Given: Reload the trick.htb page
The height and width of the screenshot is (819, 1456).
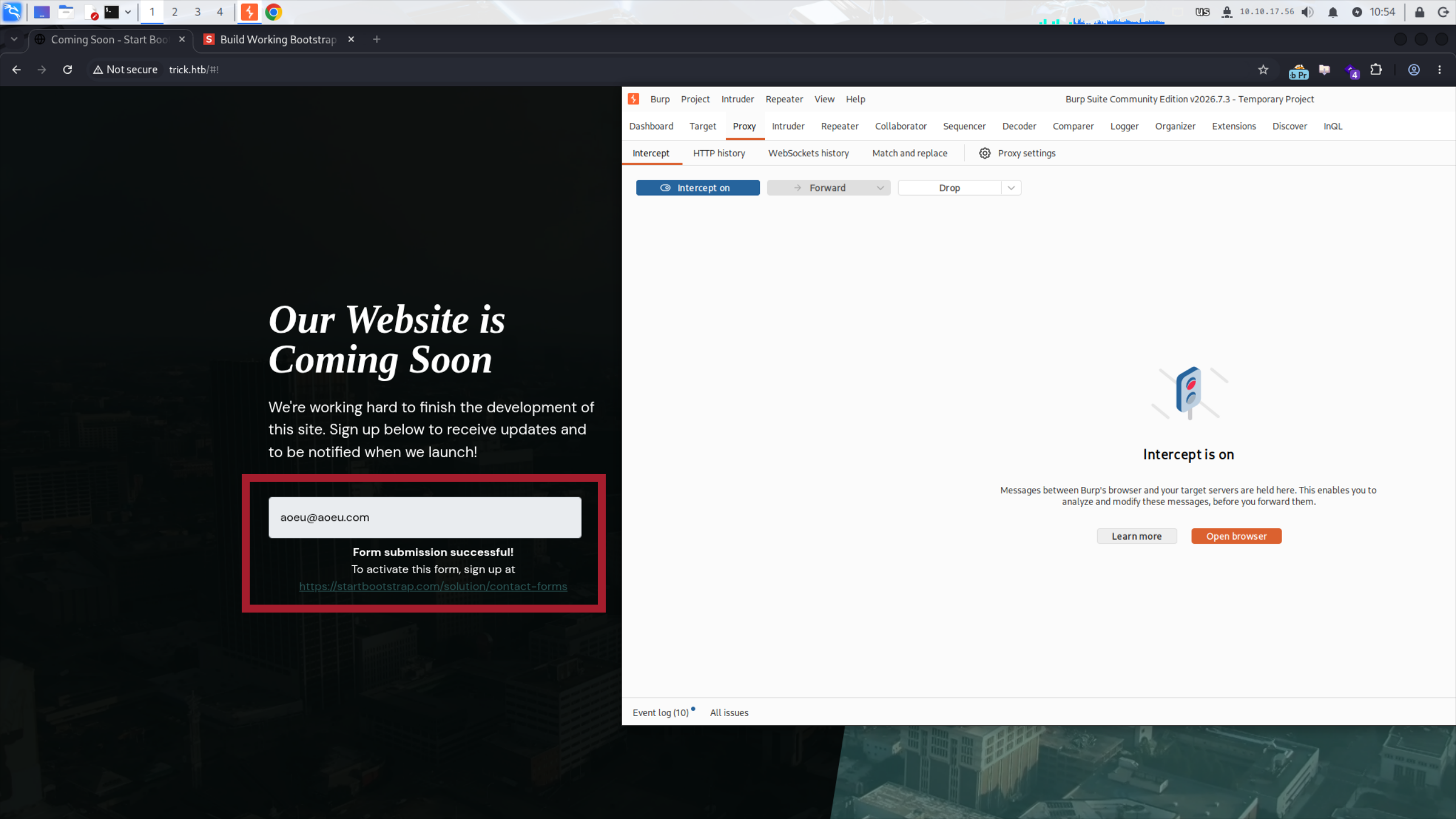Looking at the screenshot, I should pyautogui.click(x=67, y=69).
